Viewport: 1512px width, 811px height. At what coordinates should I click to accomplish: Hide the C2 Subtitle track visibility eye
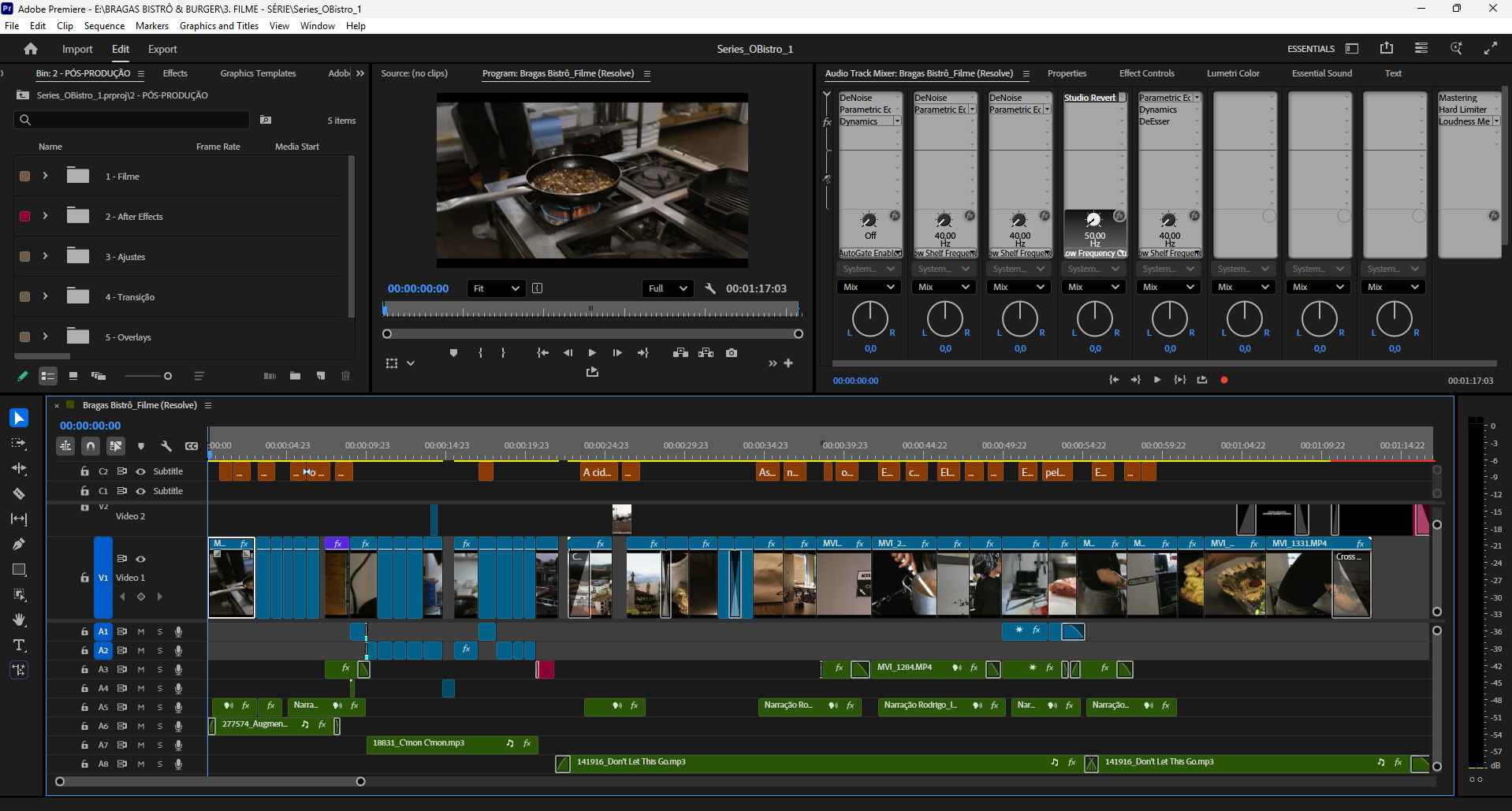141,471
